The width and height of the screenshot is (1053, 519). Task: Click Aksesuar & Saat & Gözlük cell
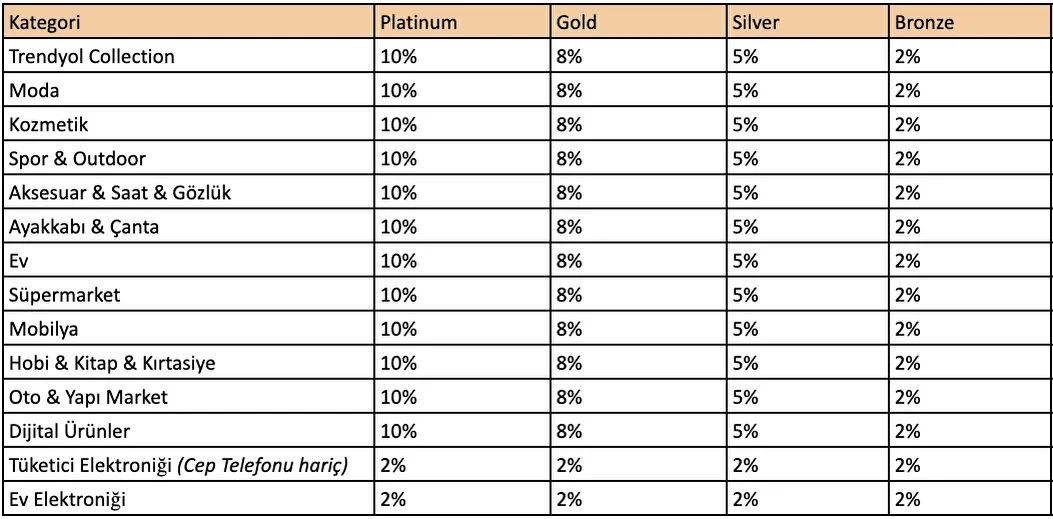[189, 193]
